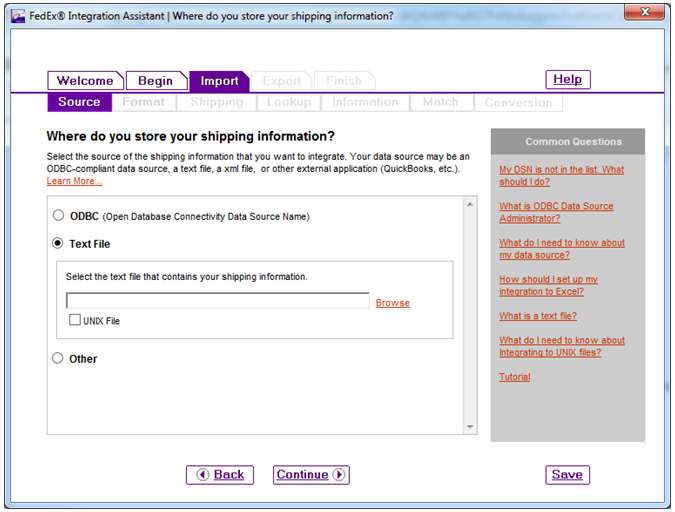Click the FedEx Integration Assistant title bar icon

point(18,16)
